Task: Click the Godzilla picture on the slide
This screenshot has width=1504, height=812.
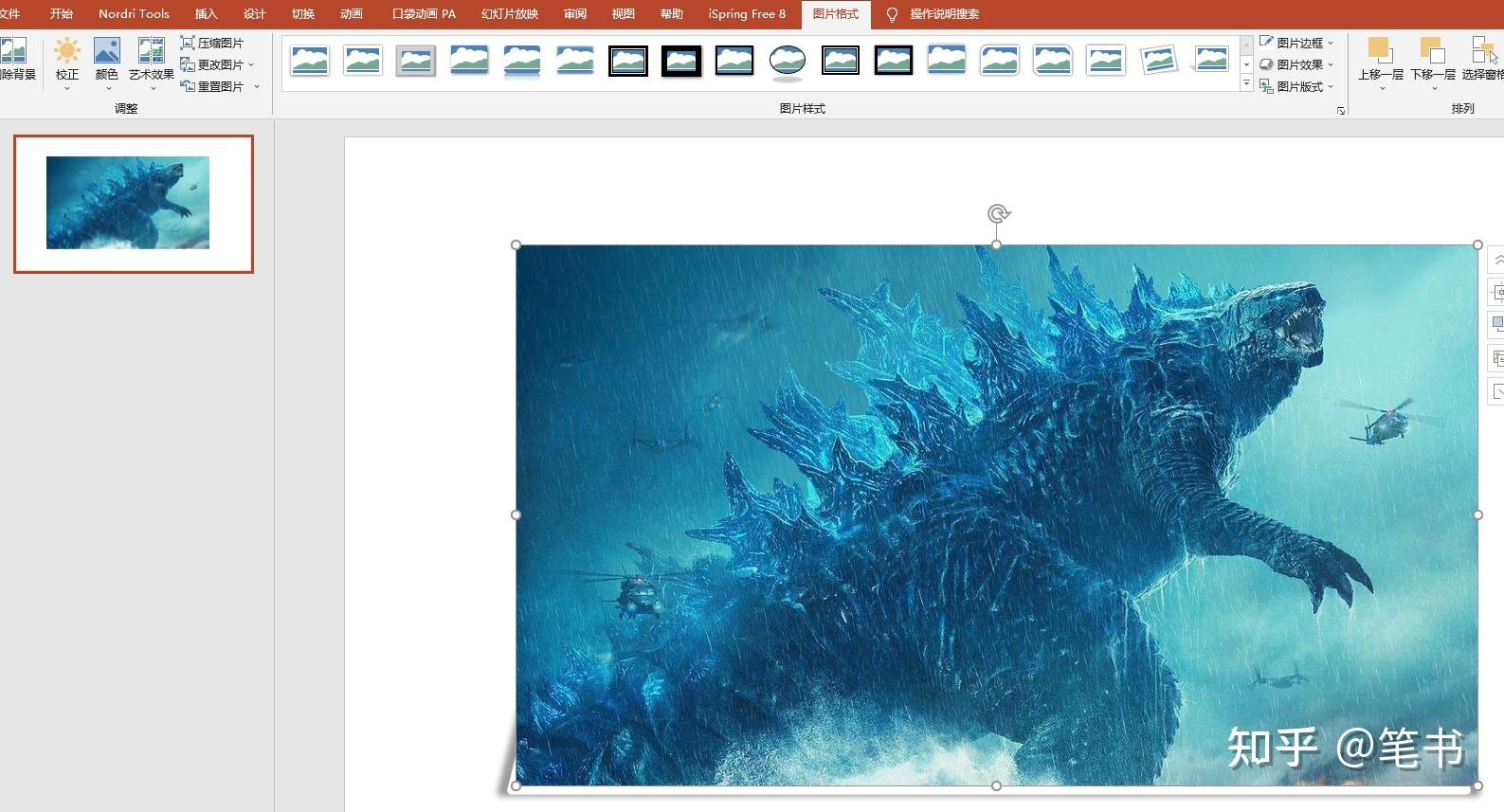Action: coord(996,514)
